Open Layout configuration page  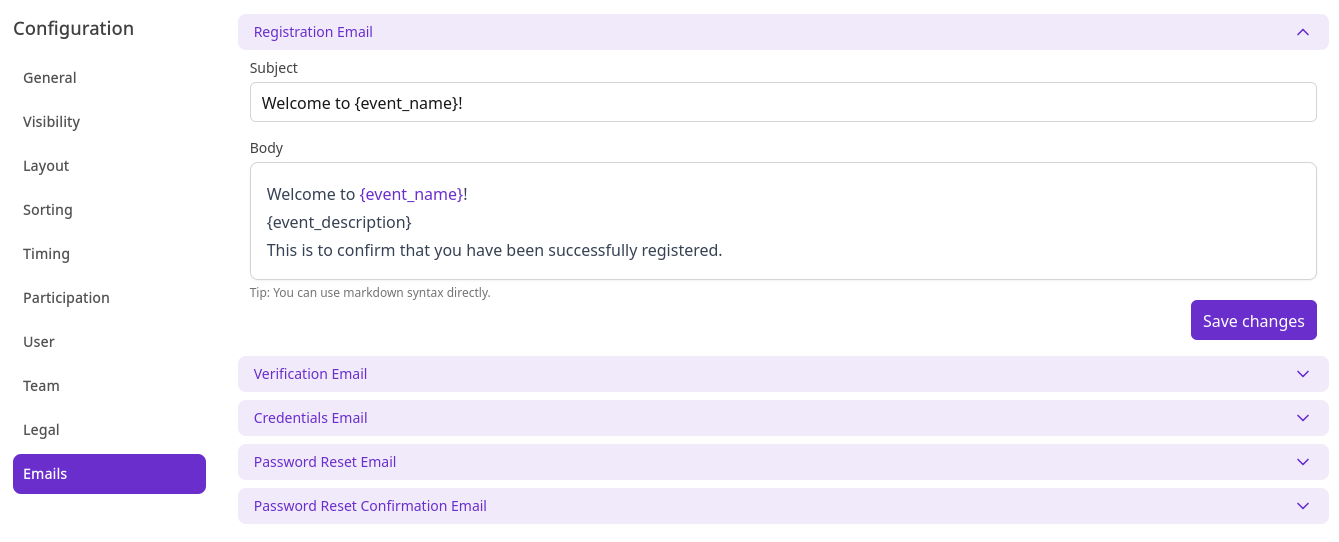(x=46, y=166)
